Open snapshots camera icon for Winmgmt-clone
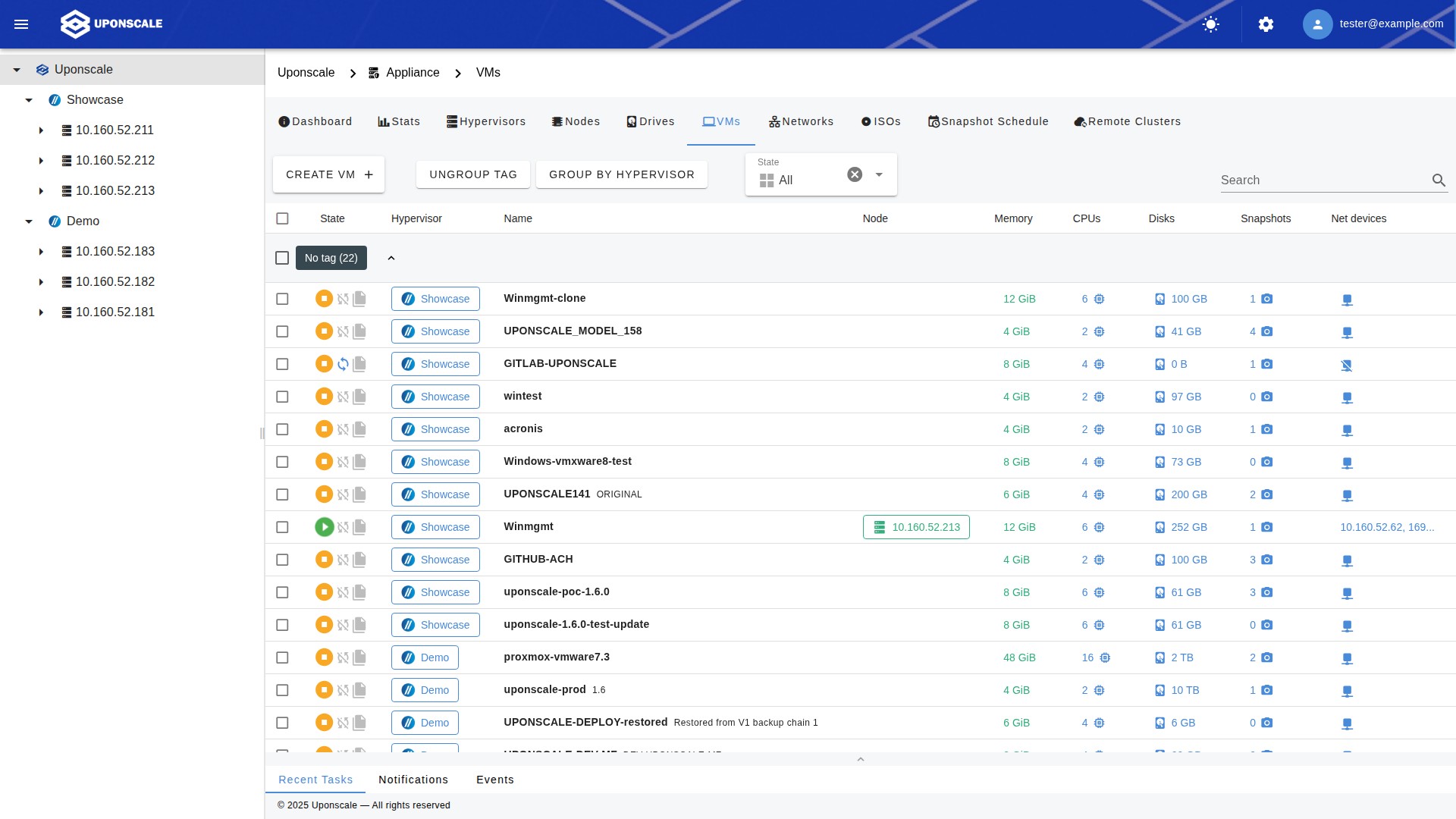 (x=1266, y=299)
